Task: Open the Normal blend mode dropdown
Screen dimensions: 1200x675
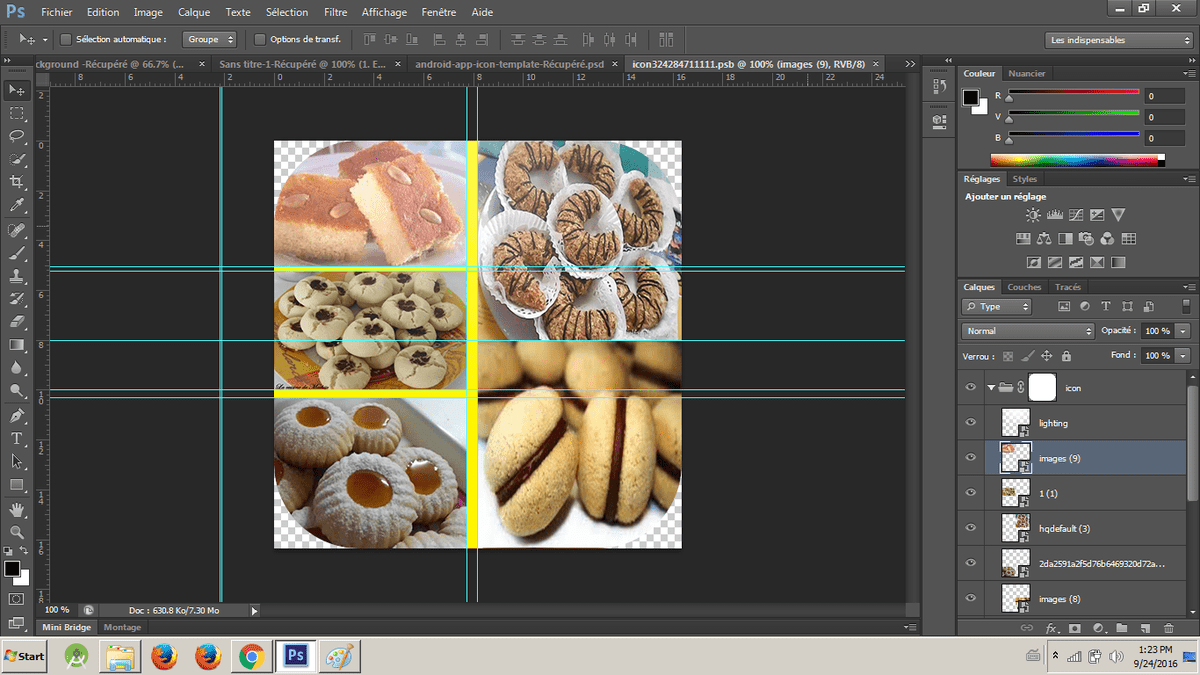Action: (1029, 331)
